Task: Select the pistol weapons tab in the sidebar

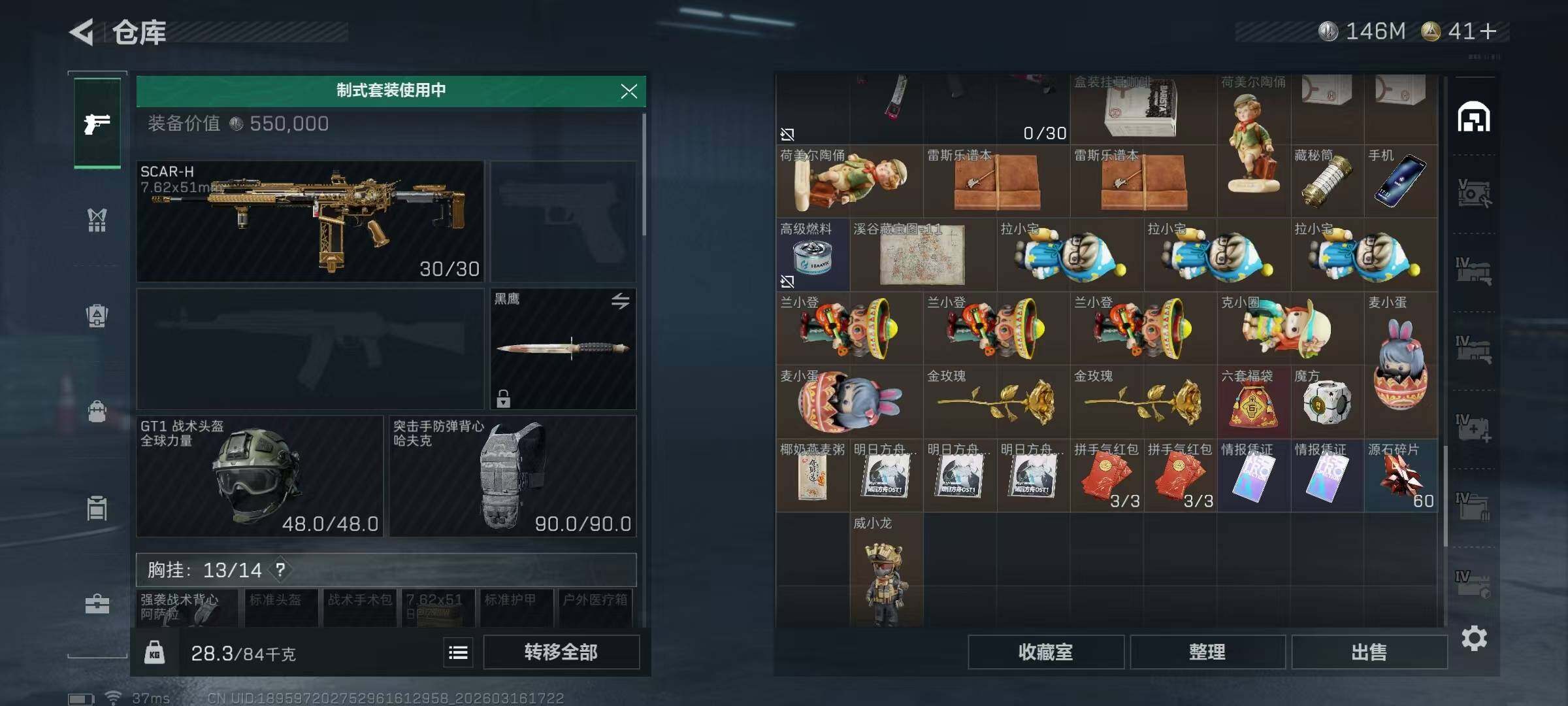Action: point(97,124)
